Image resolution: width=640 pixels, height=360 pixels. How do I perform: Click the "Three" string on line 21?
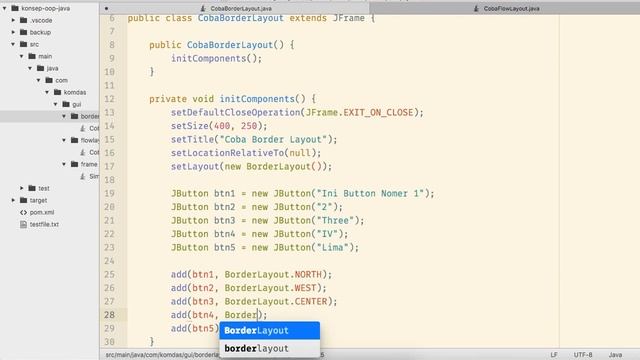(x=336, y=220)
